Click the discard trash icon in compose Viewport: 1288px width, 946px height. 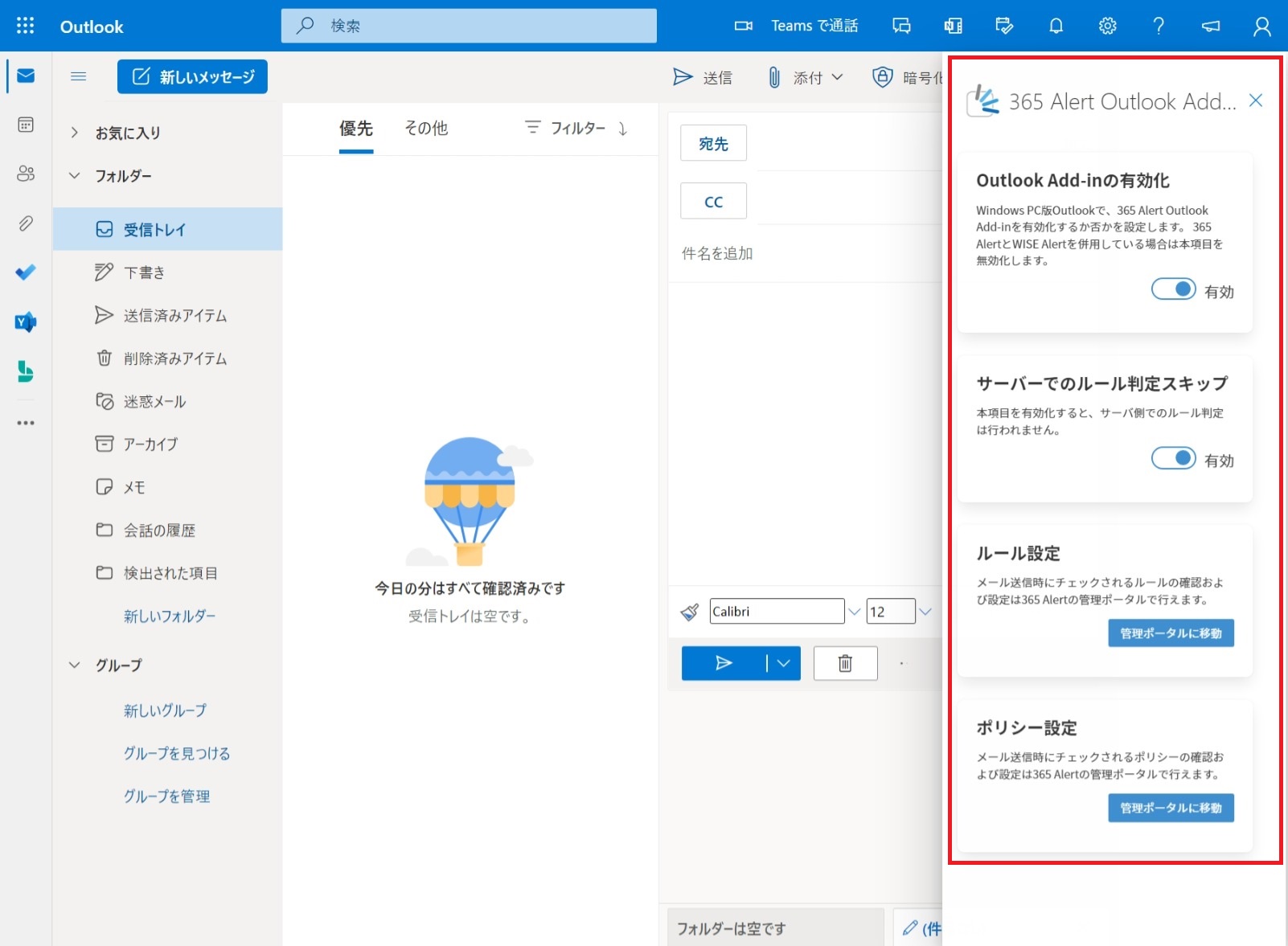coord(845,663)
